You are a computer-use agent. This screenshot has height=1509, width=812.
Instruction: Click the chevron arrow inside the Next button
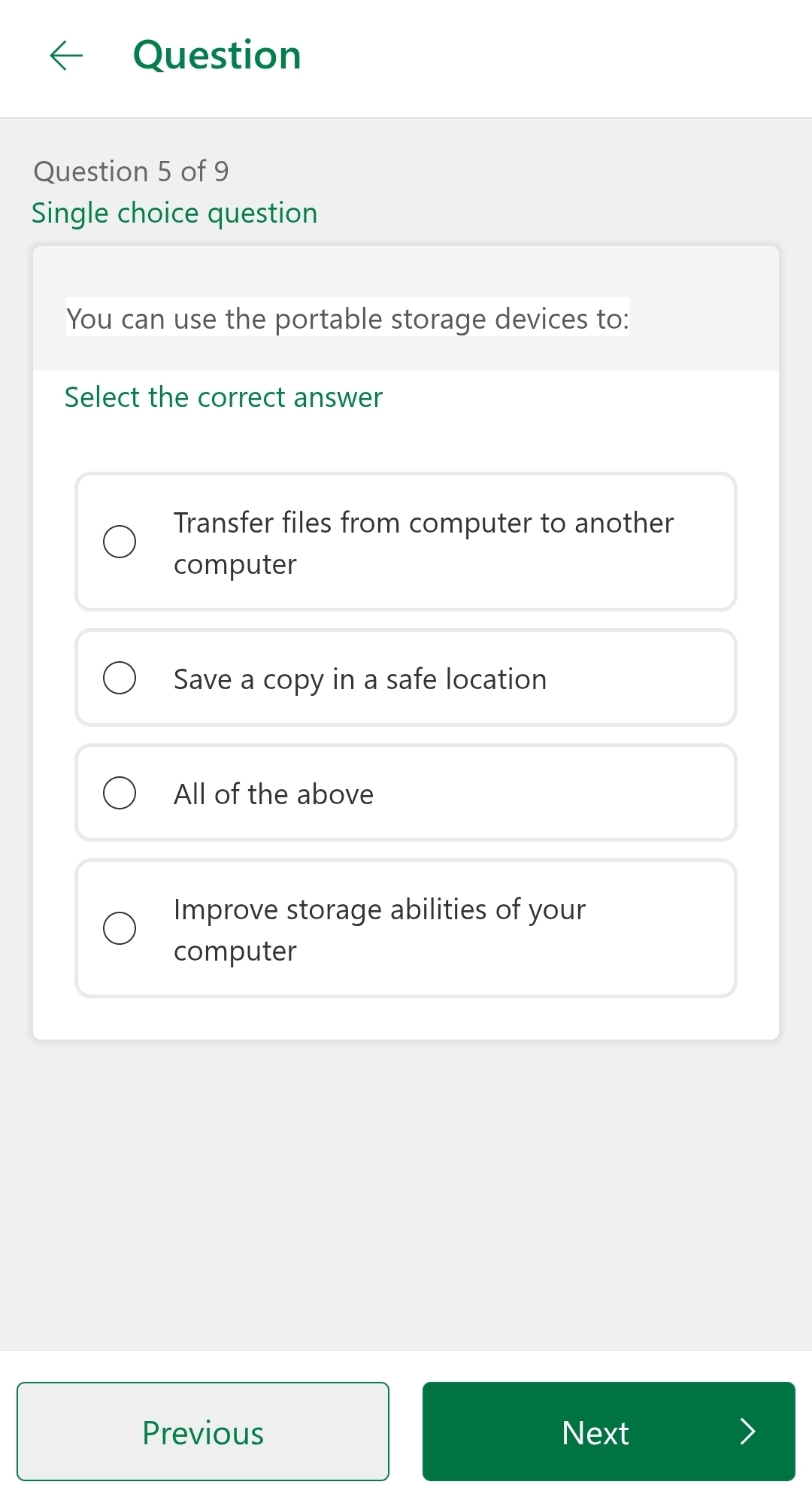(x=747, y=1432)
